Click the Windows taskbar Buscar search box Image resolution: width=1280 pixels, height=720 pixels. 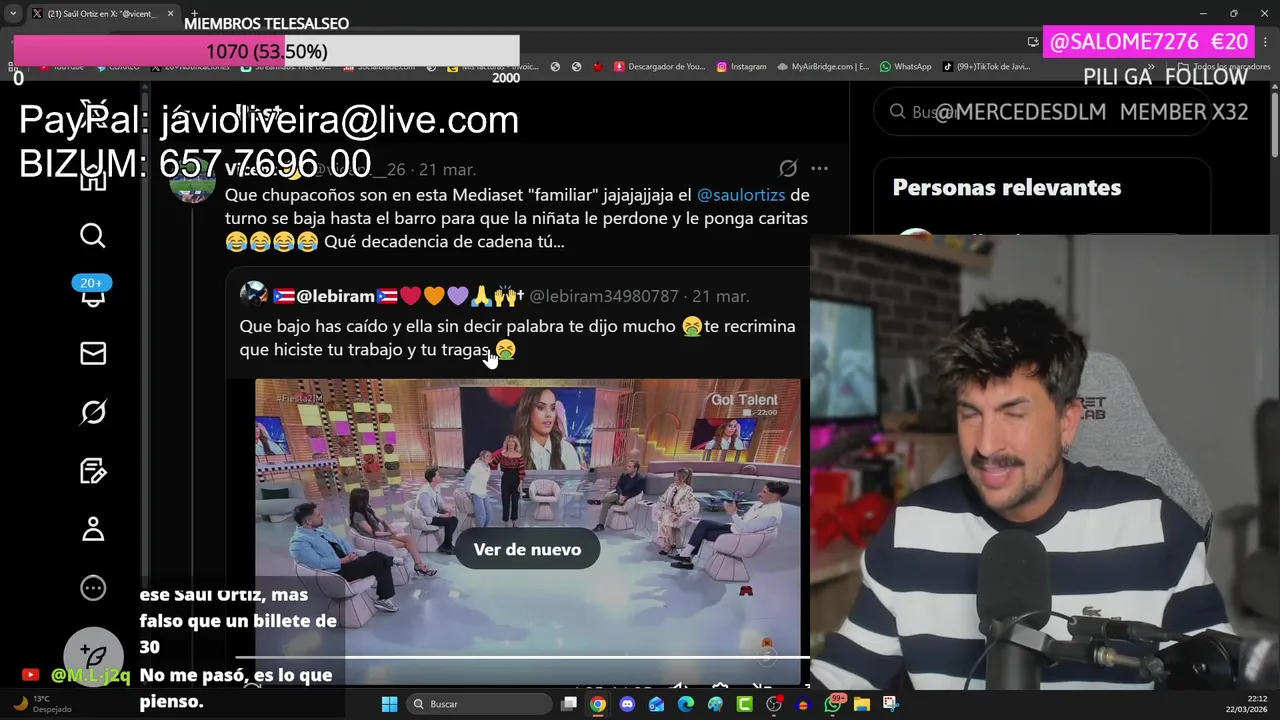pos(478,704)
